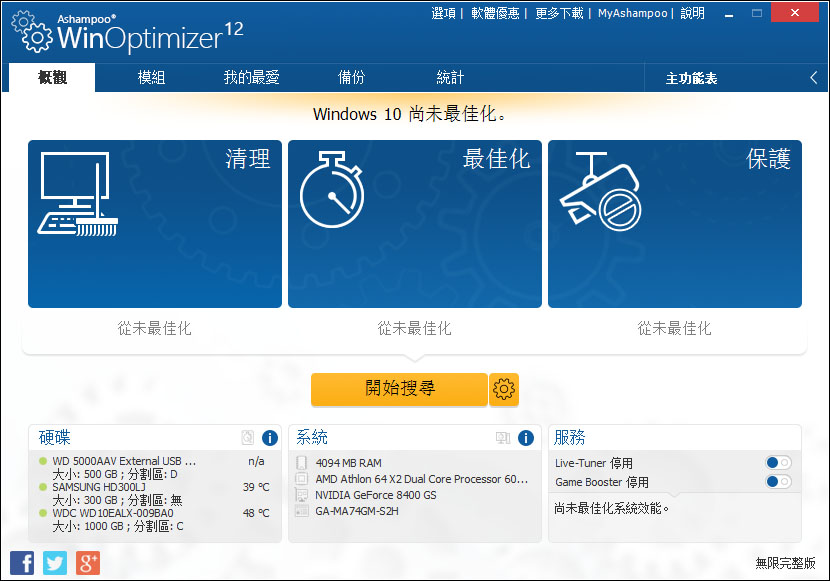This screenshot has height=581, width=830.
Task: Click the CPU icon beside AMD Athlon entry
Action: 301,479
